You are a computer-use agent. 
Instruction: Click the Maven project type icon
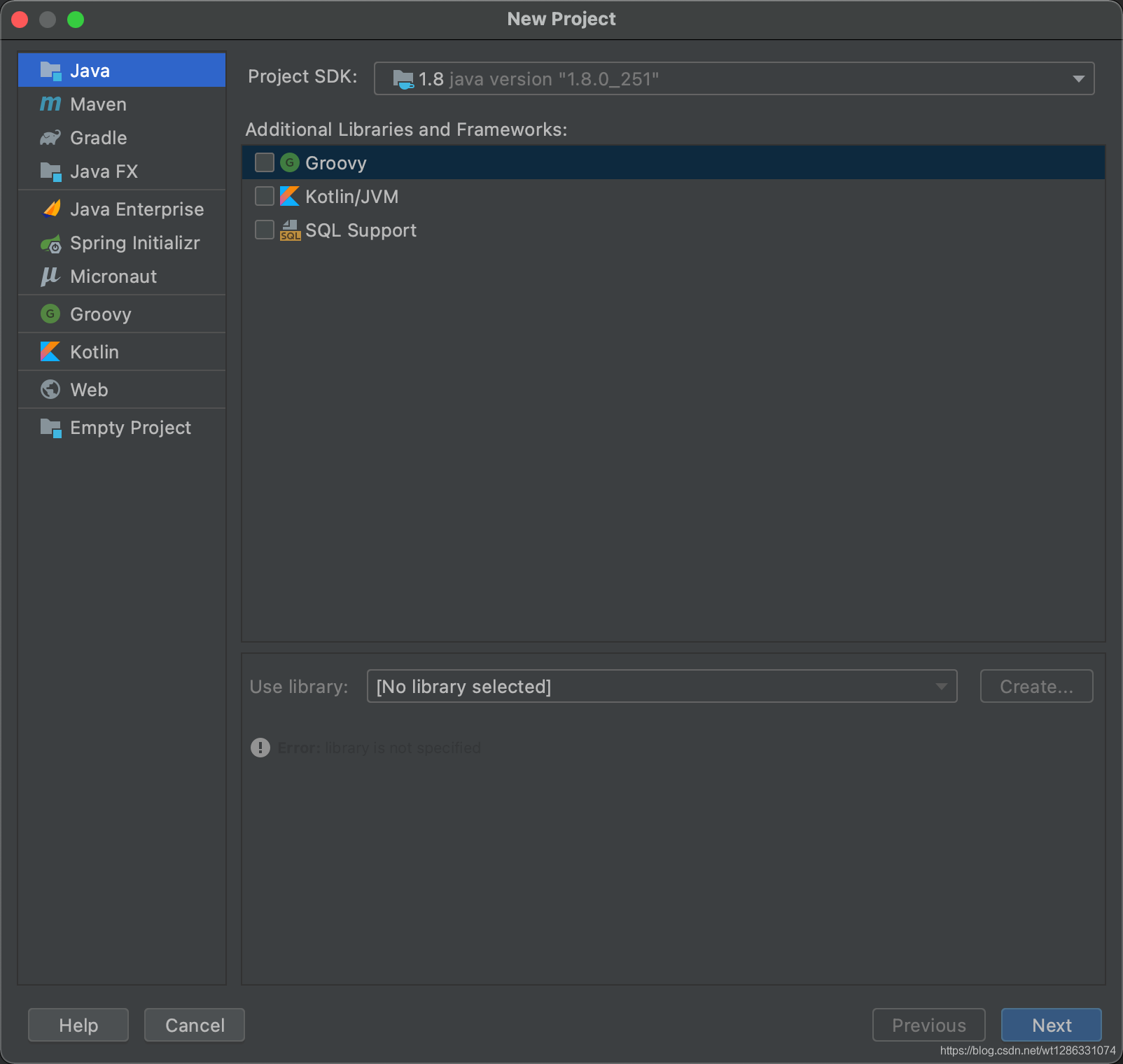click(50, 104)
